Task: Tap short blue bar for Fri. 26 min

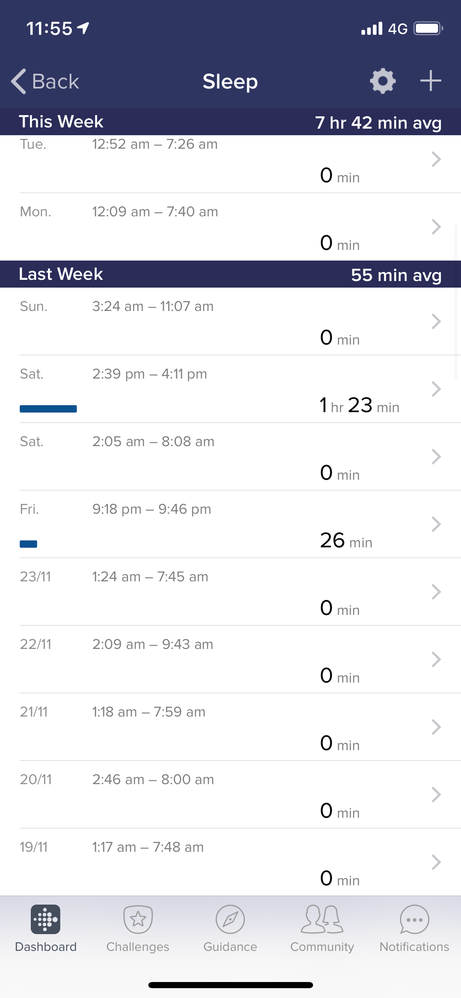Action: click(x=29, y=544)
